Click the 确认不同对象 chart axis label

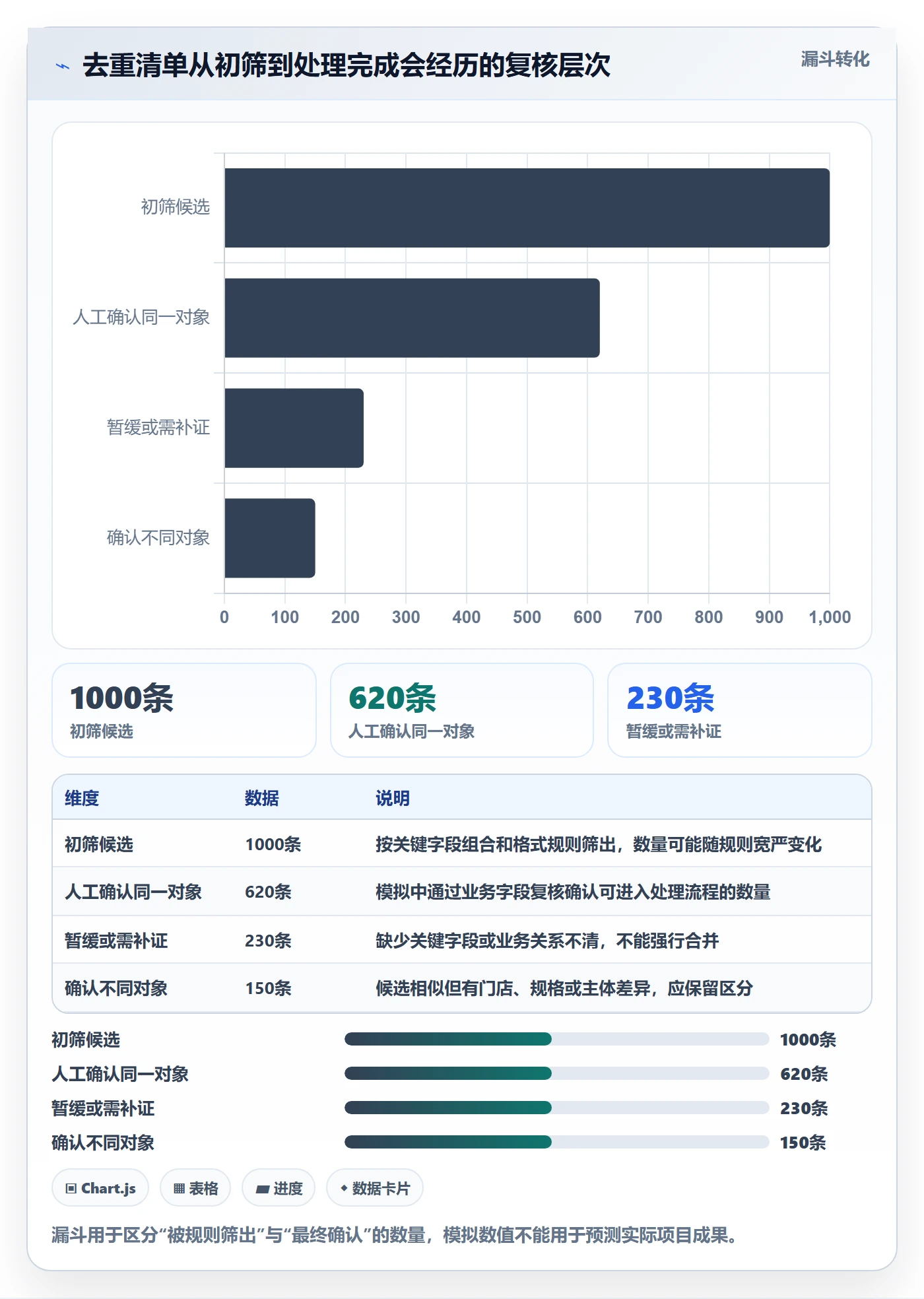158,538
